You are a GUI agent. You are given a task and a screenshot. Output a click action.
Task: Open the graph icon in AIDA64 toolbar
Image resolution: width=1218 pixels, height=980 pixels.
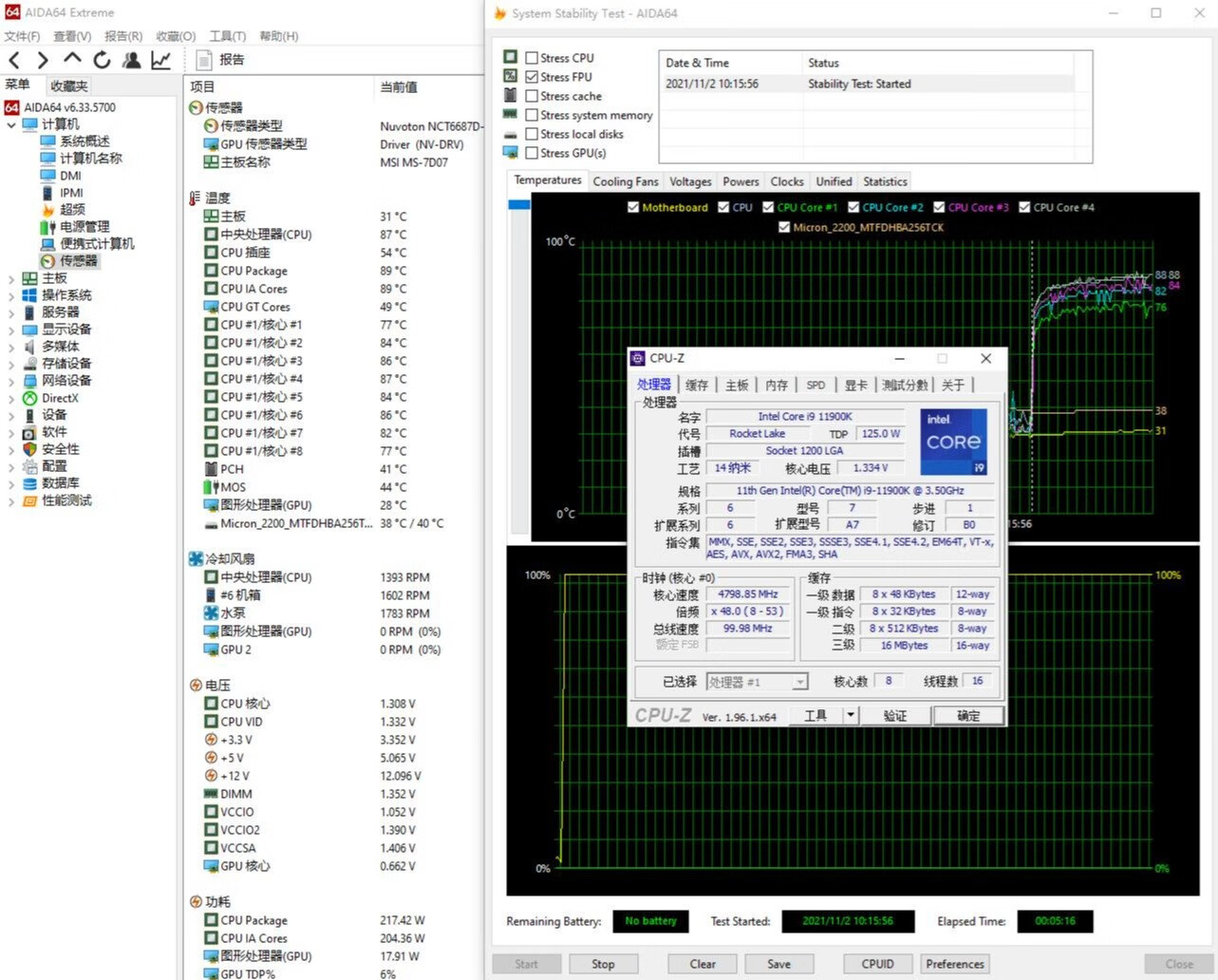161,60
